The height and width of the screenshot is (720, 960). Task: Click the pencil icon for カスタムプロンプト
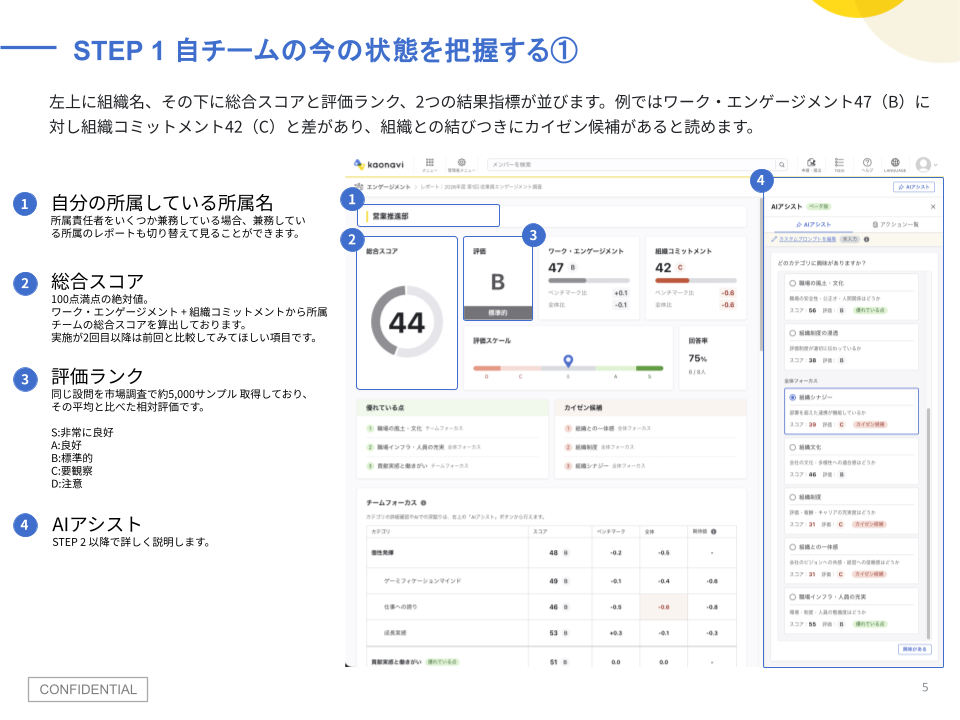tap(774, 239)
